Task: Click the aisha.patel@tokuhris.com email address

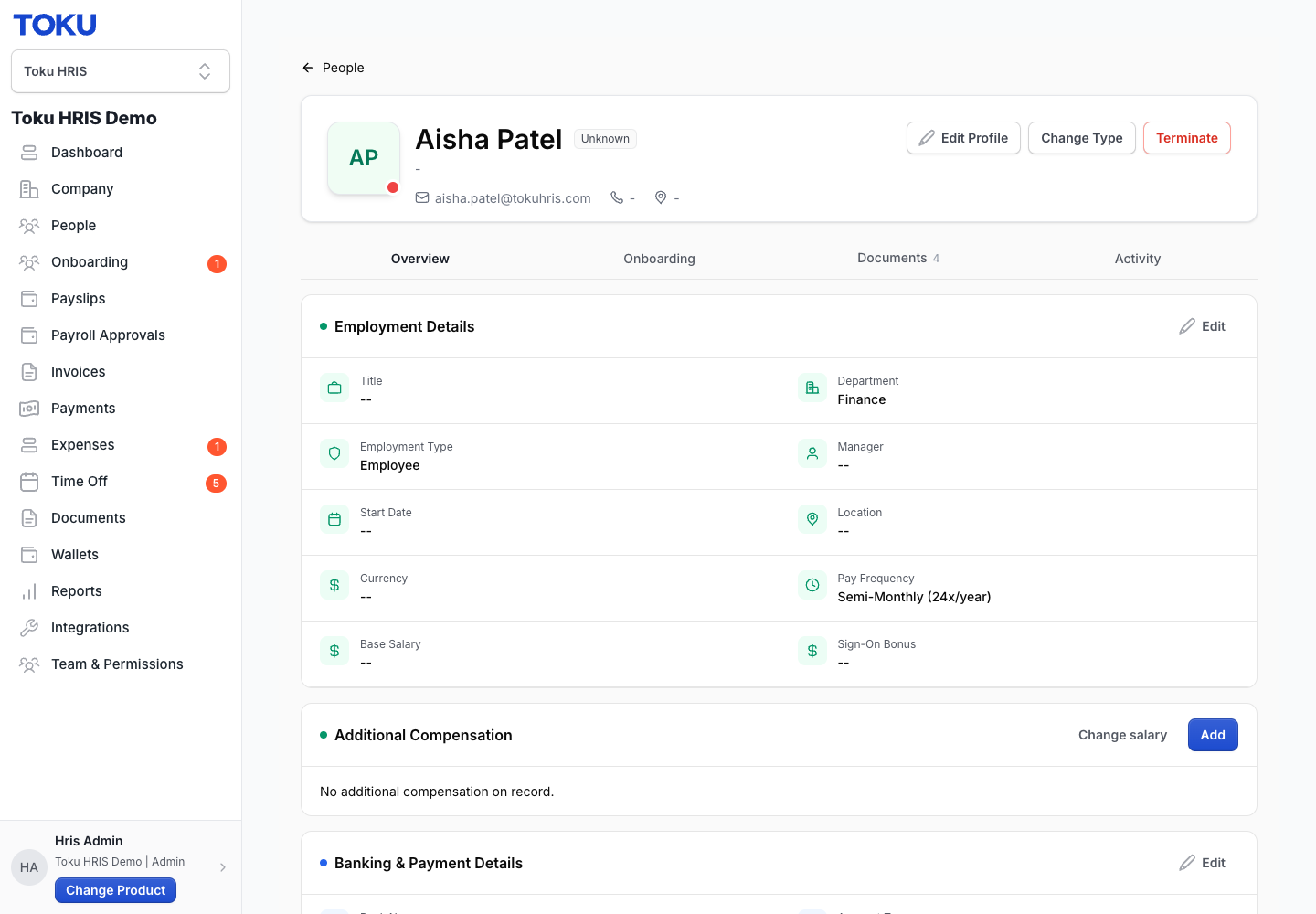Action: click(513, 198)
